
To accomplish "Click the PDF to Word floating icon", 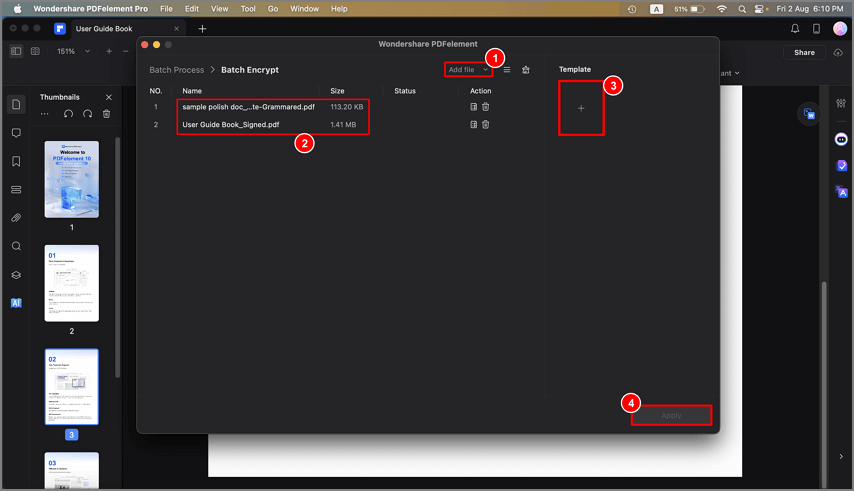I will pos(809,114).
